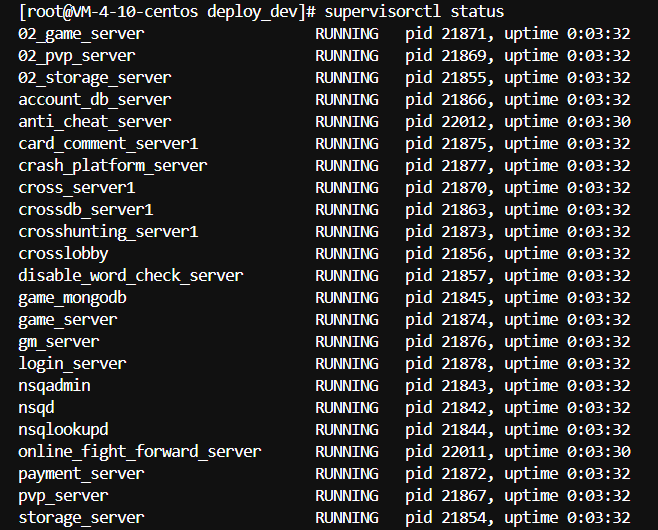
Task: Click the payment_server process name
Action: click(81, 473)
